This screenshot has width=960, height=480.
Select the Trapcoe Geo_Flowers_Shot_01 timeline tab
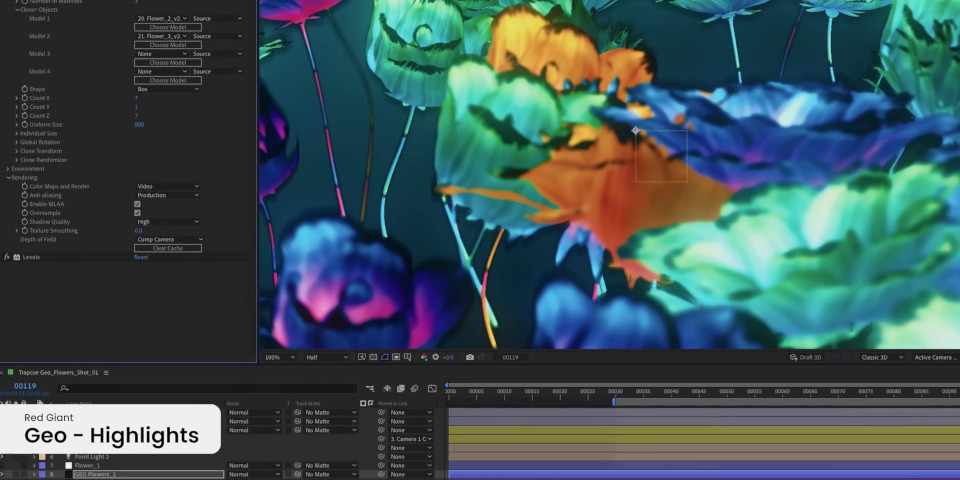58,372
